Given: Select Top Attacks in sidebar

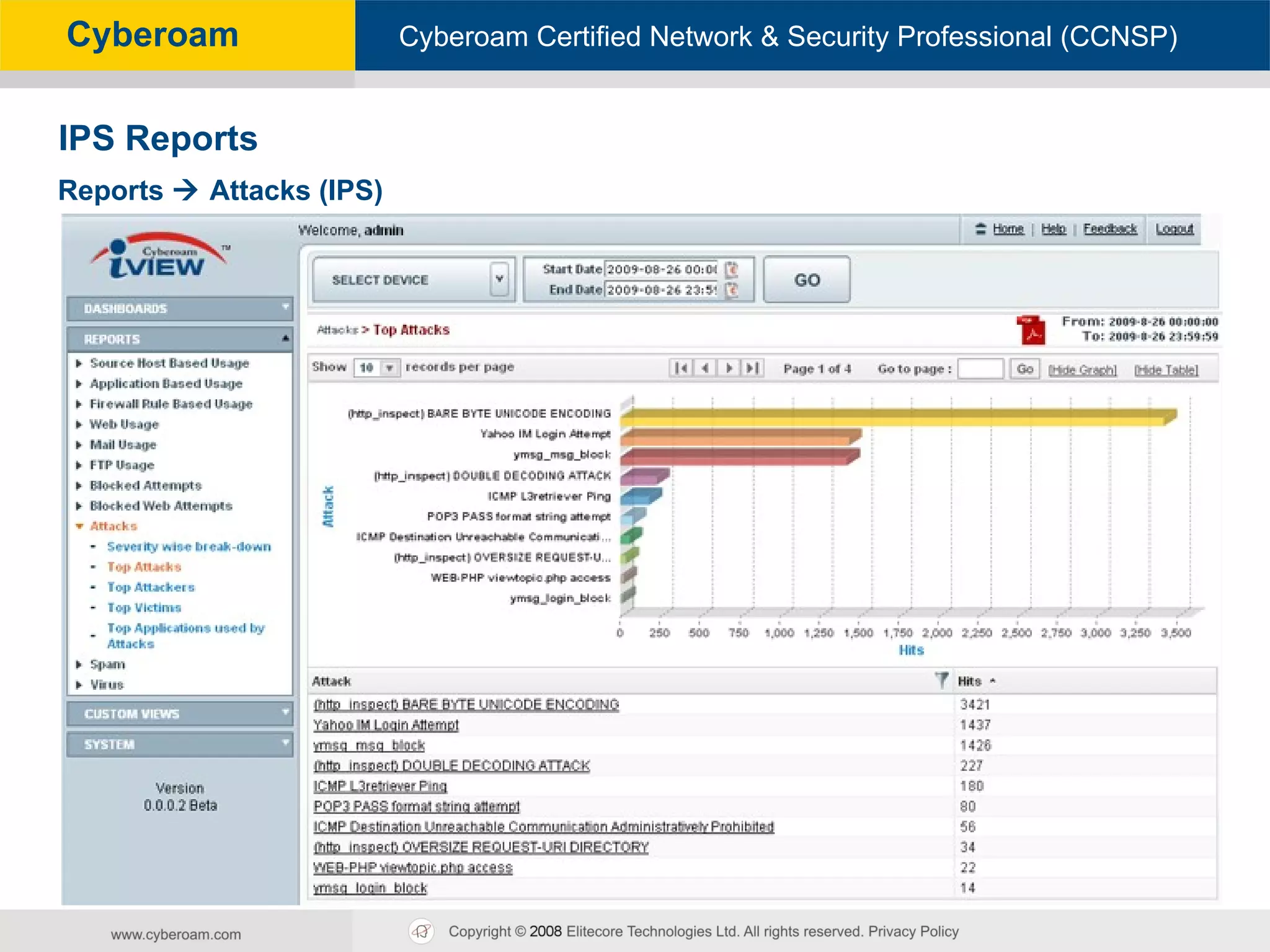Looking at the screenshot, I should coord(144,567).
